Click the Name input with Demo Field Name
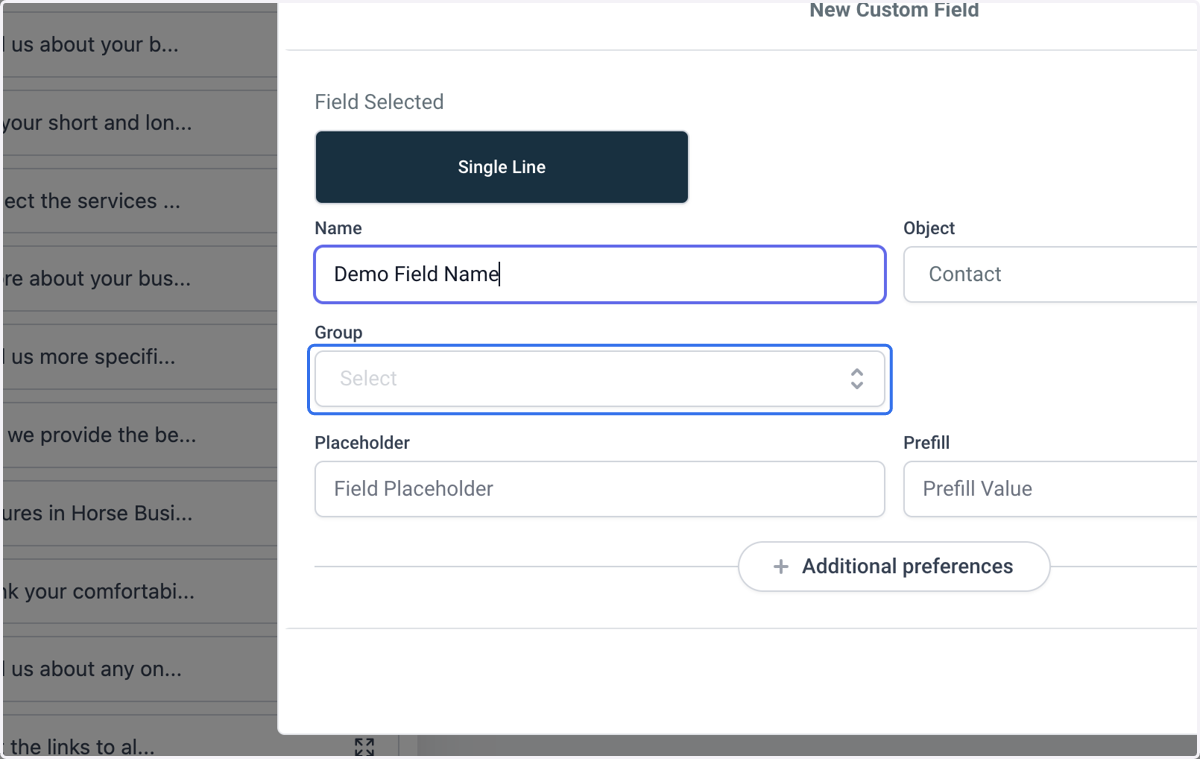Image resolution: width=1200 pixels, height=759 pixels. click(x=600, y=274)
